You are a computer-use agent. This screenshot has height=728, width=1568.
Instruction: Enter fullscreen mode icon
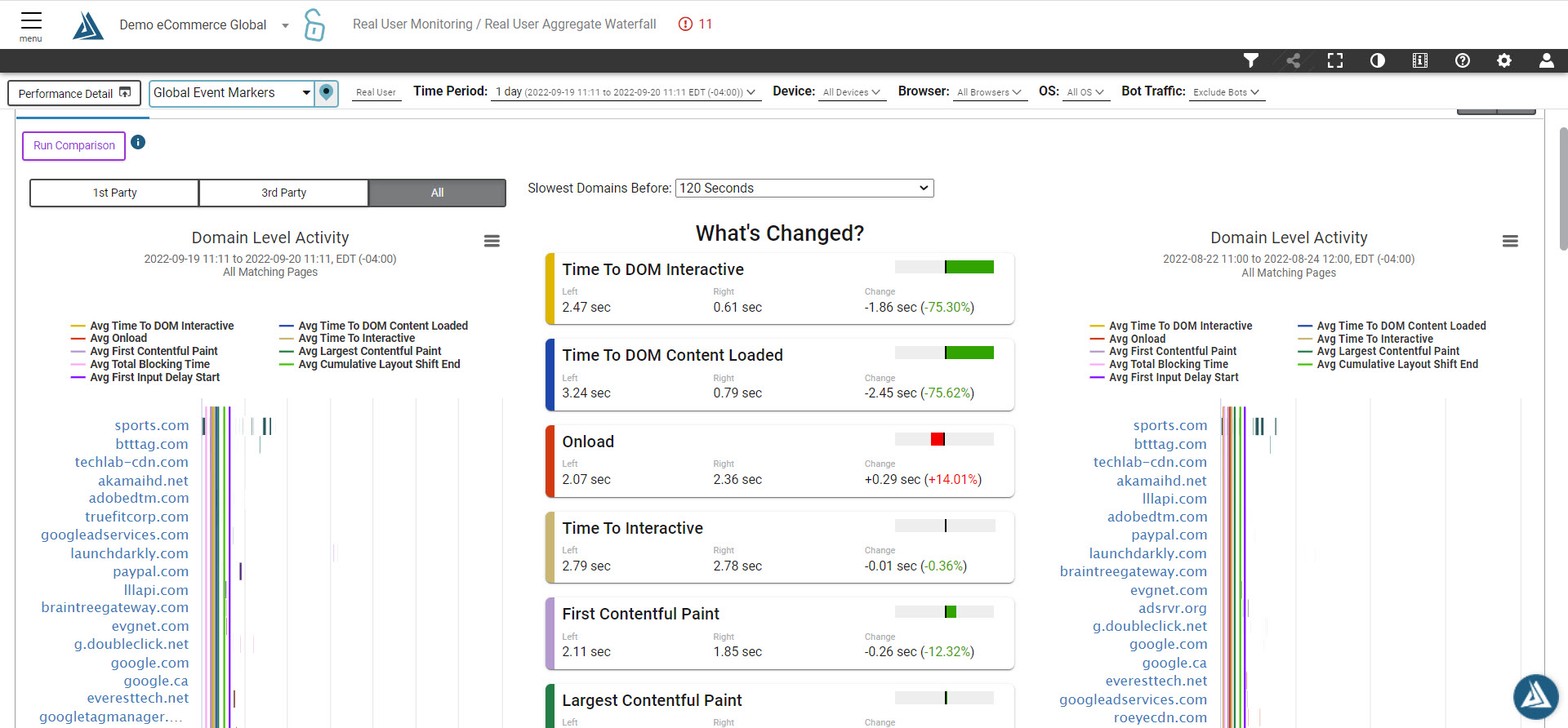pyautogui.click(x=1335, y=60)
